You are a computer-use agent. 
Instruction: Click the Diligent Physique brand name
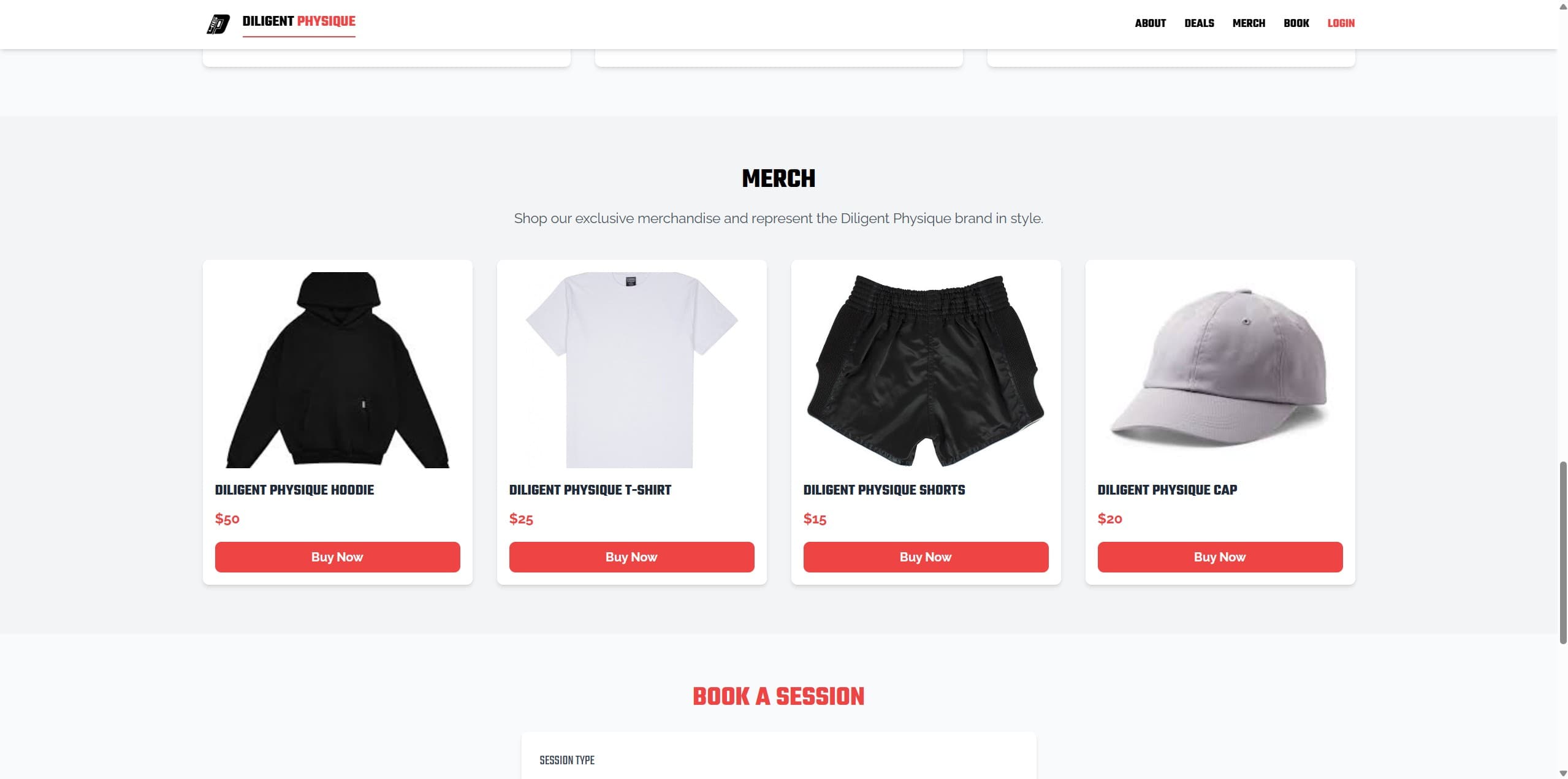299,21
